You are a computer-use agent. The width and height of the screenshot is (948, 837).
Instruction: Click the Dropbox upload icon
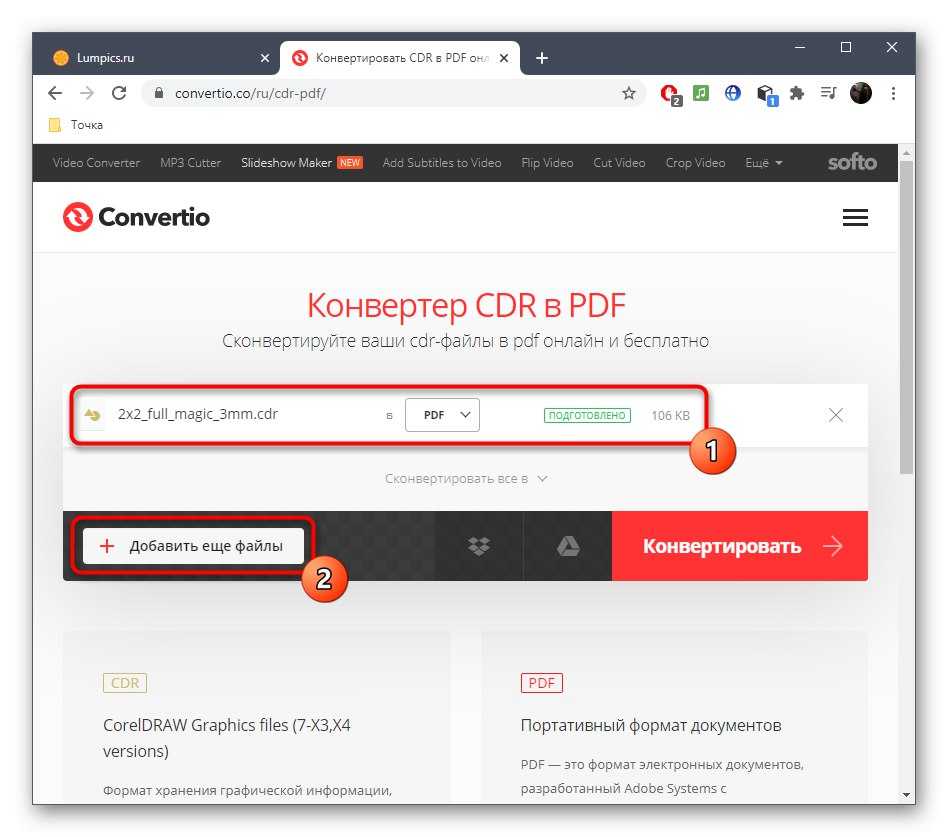click(x=478, y=546)
